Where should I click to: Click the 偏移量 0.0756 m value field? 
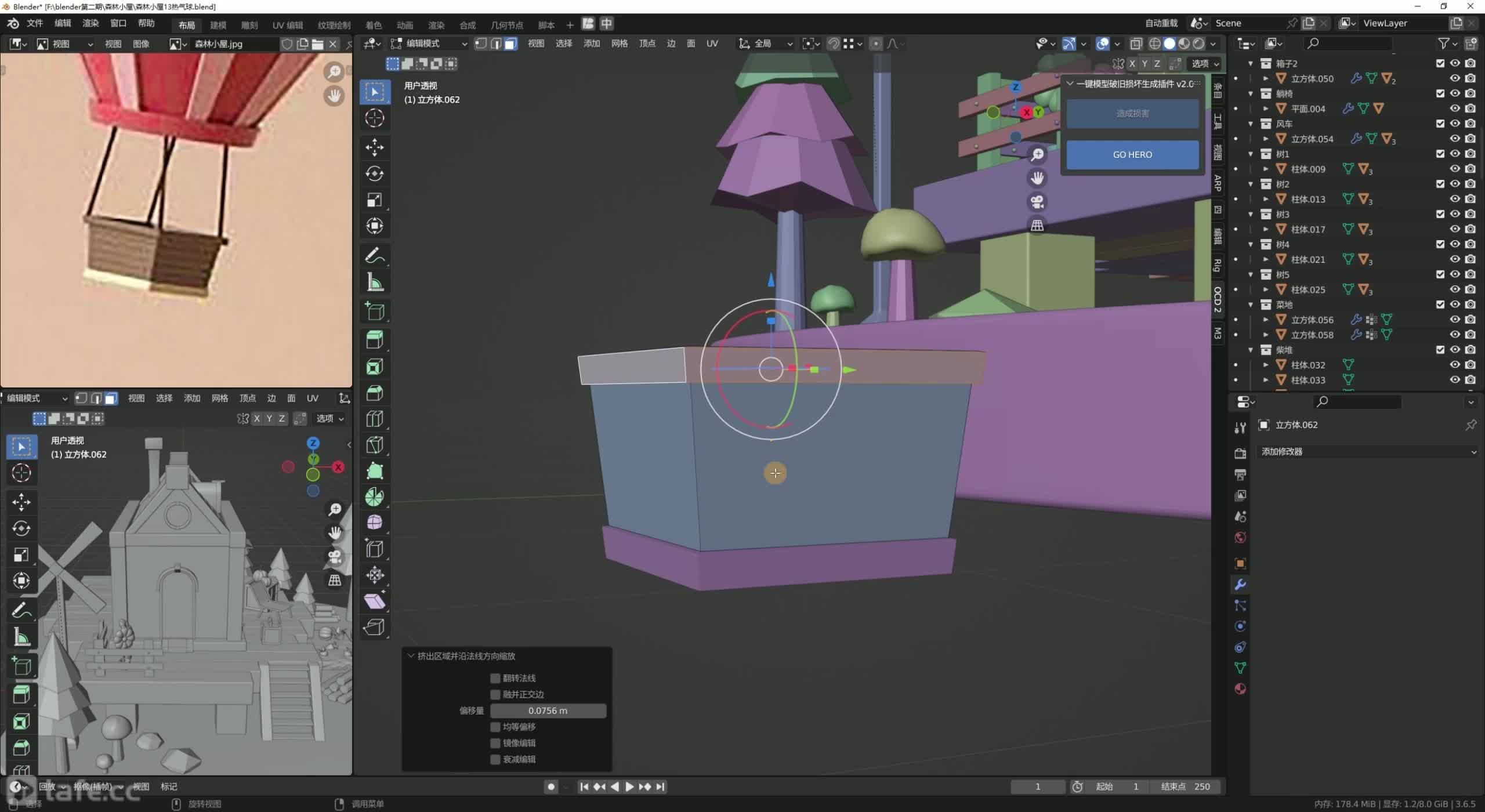548,710
